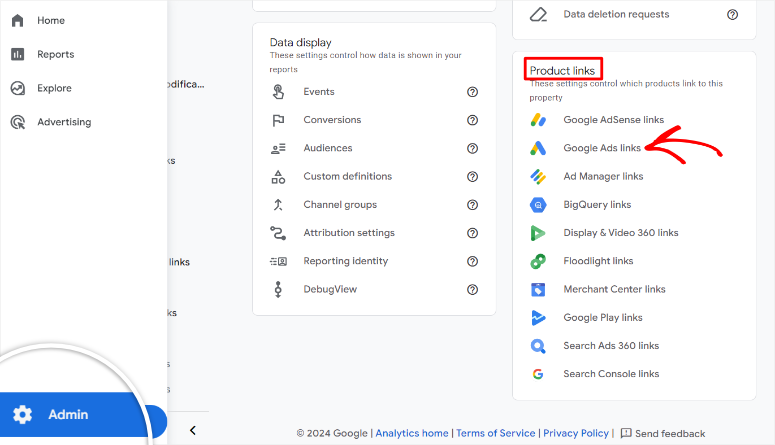Follow the Analytics home footer link
The height and width of the screenshot is (445, 775).
point(412,433)
